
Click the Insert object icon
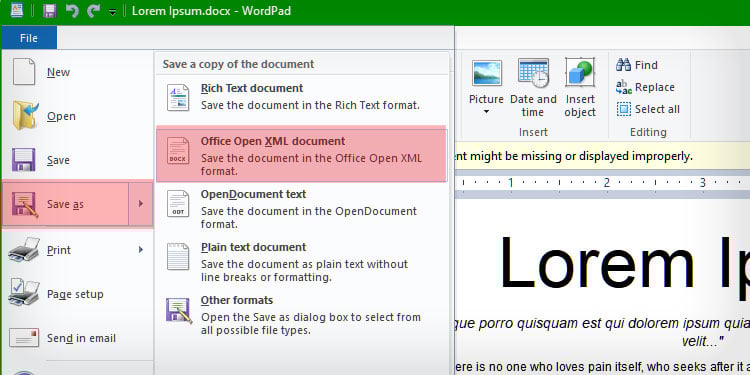coord(580,72)
